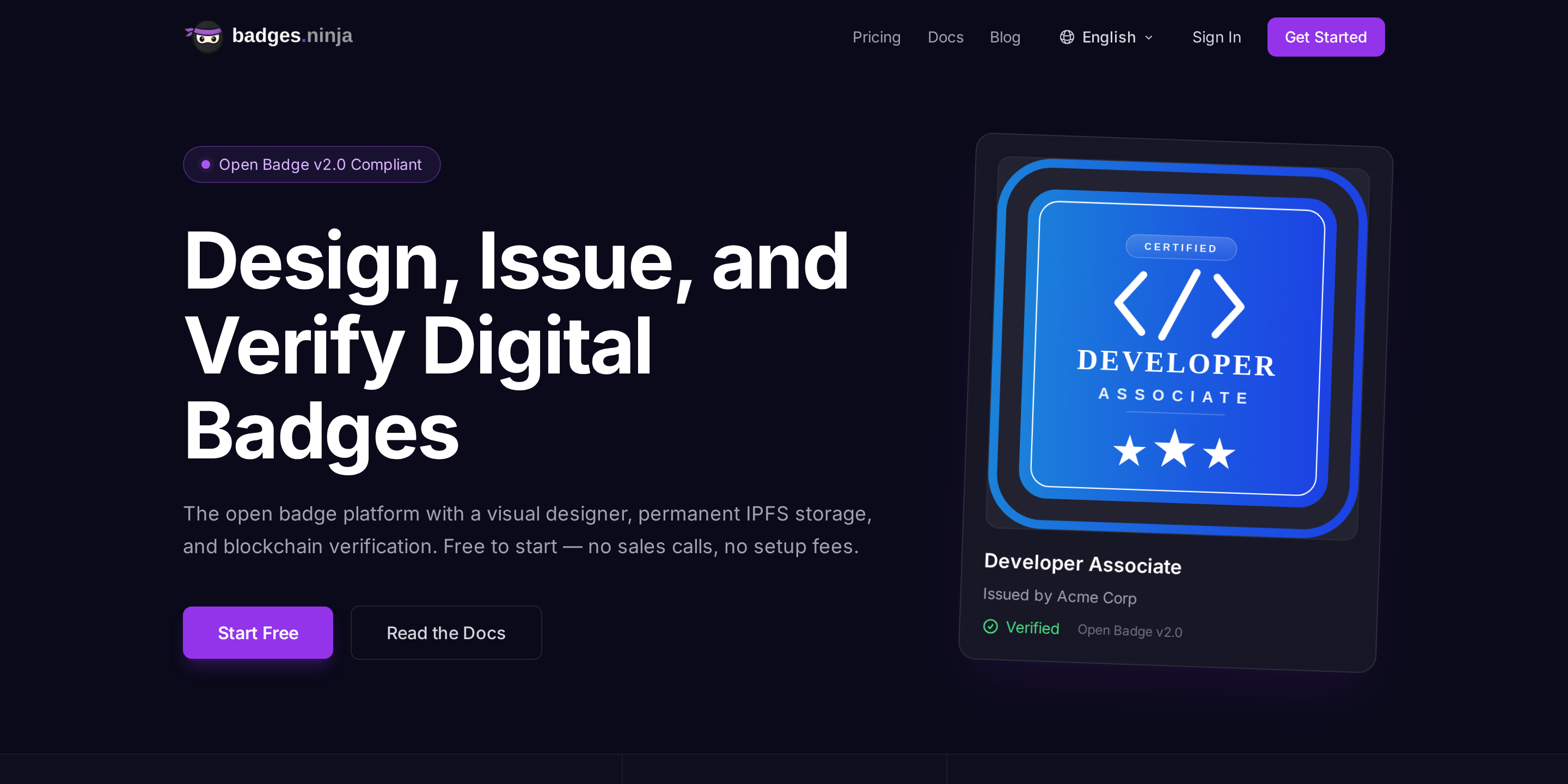Click the Get Started button
The image size is (1568, 784).
[x=1326, y=37]
